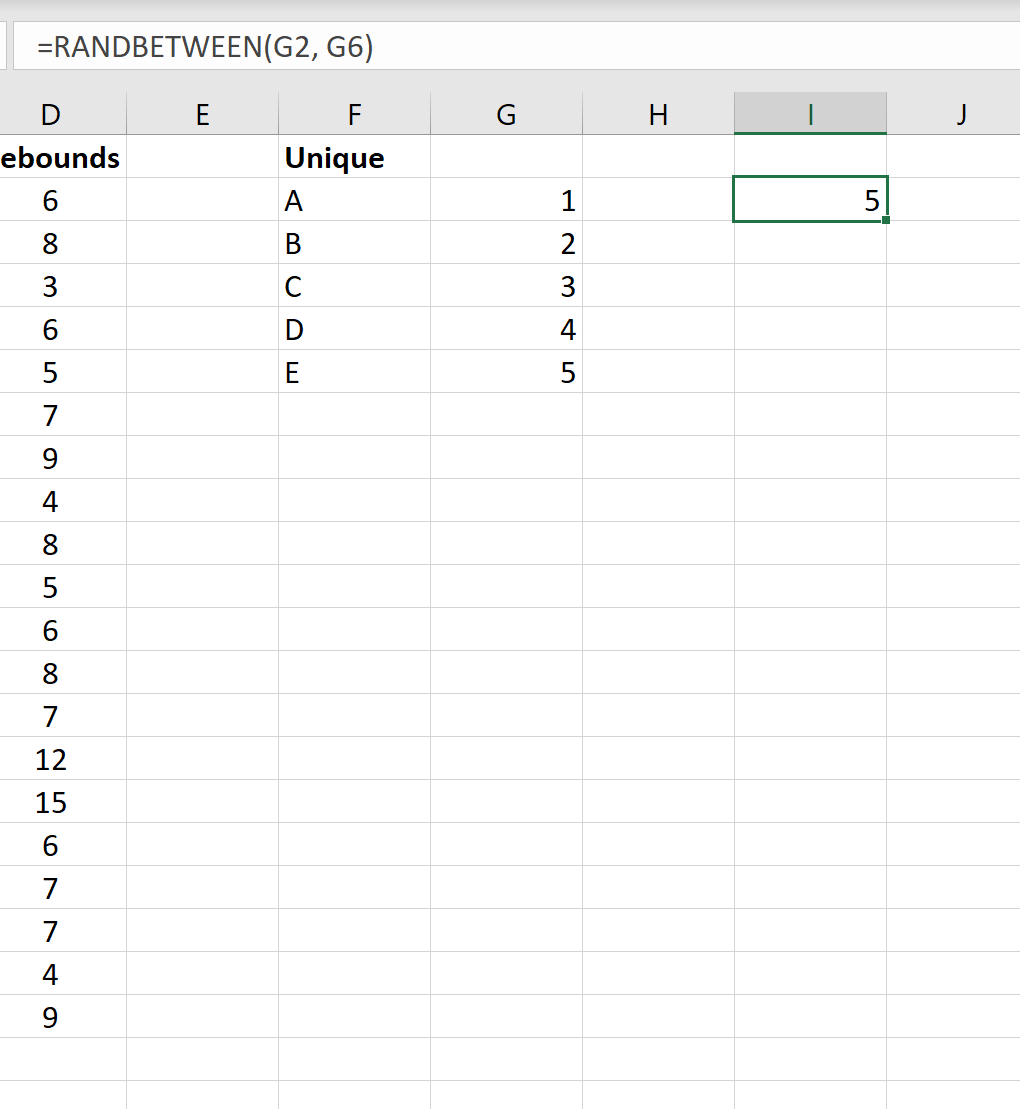Select the highlighted column I header
1020x1109 pixels.
pos(810,114)
